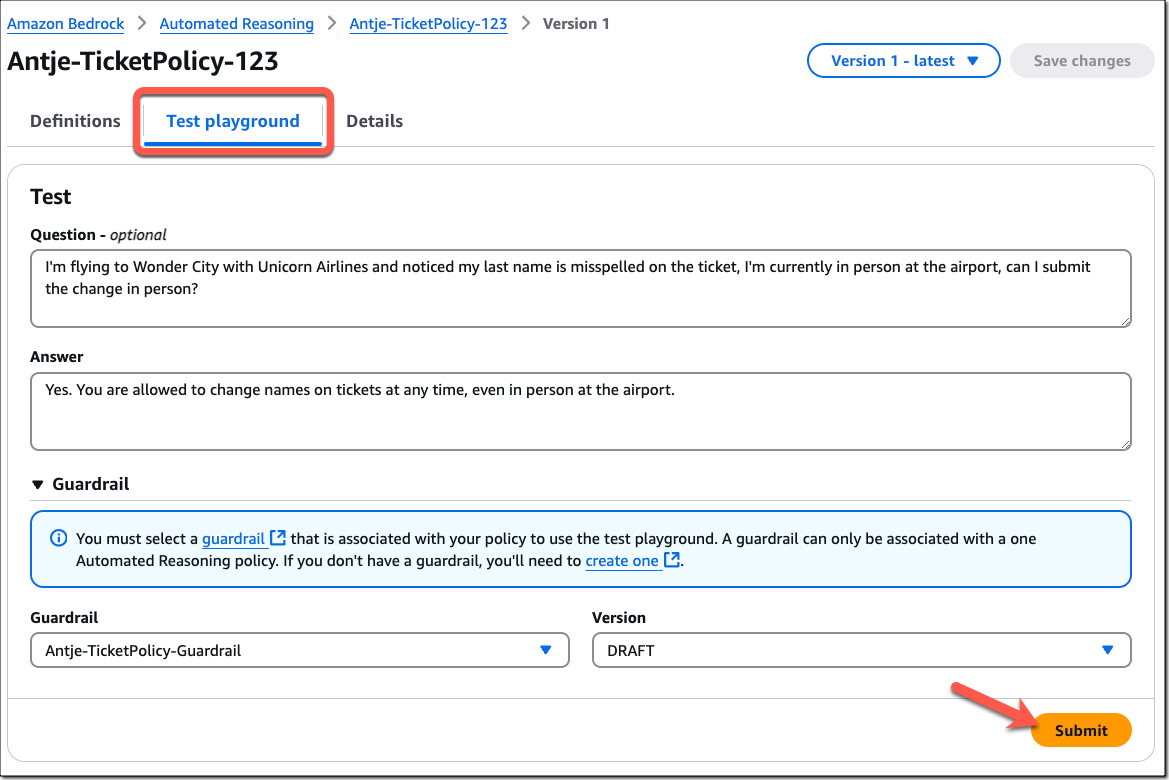The height and width of the screenshot is (780, 1169).
Task: Go to Automated Reasoning breadcrumb
Action: pyautogui.click(x=236, y=24)
